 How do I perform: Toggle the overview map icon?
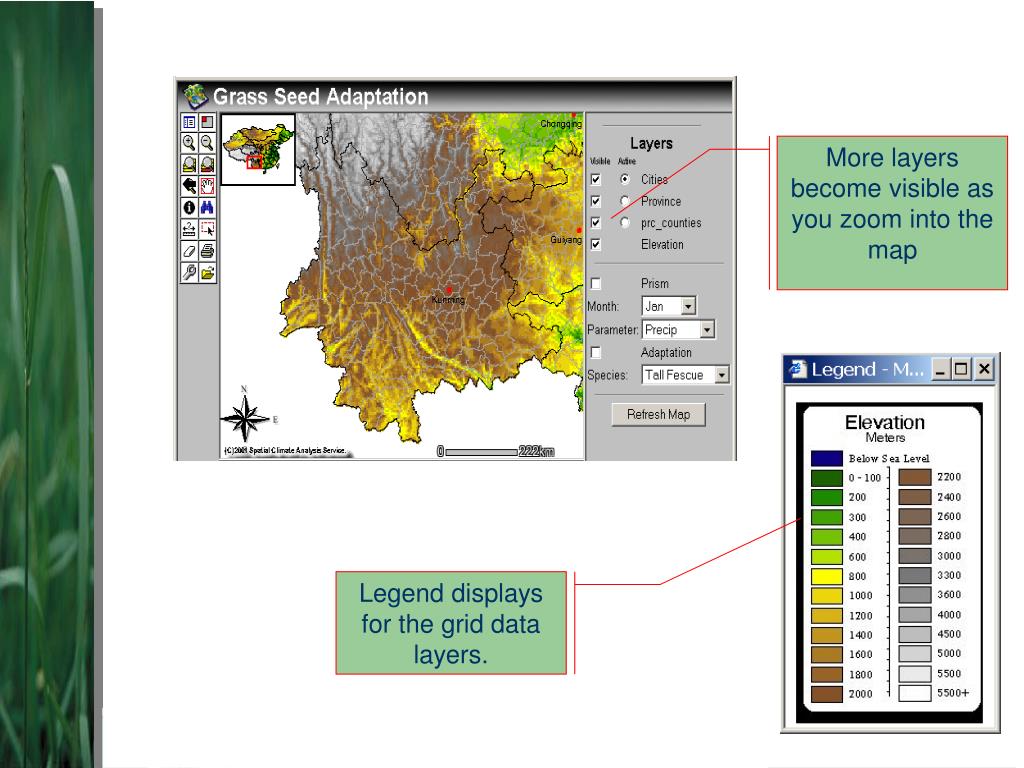(207, 122)
